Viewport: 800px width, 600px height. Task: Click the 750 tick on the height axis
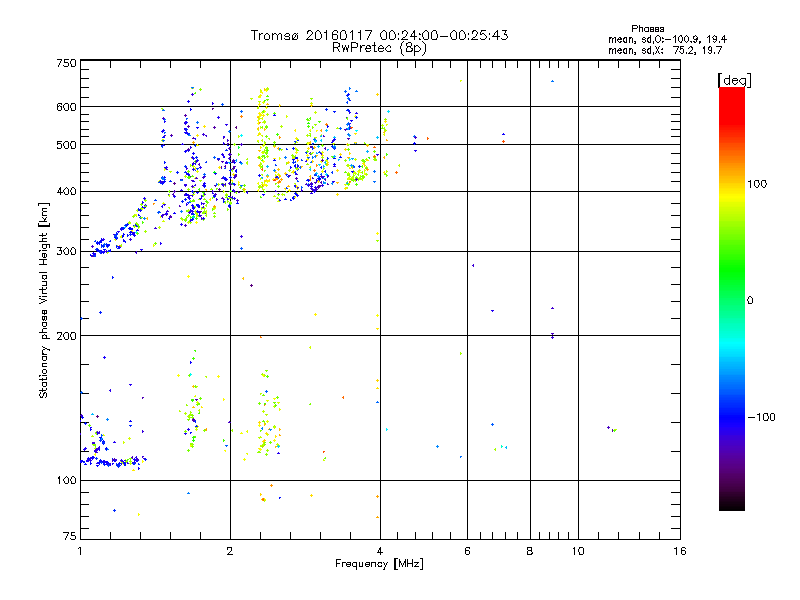pyautogui.click(x=66, y=63)
